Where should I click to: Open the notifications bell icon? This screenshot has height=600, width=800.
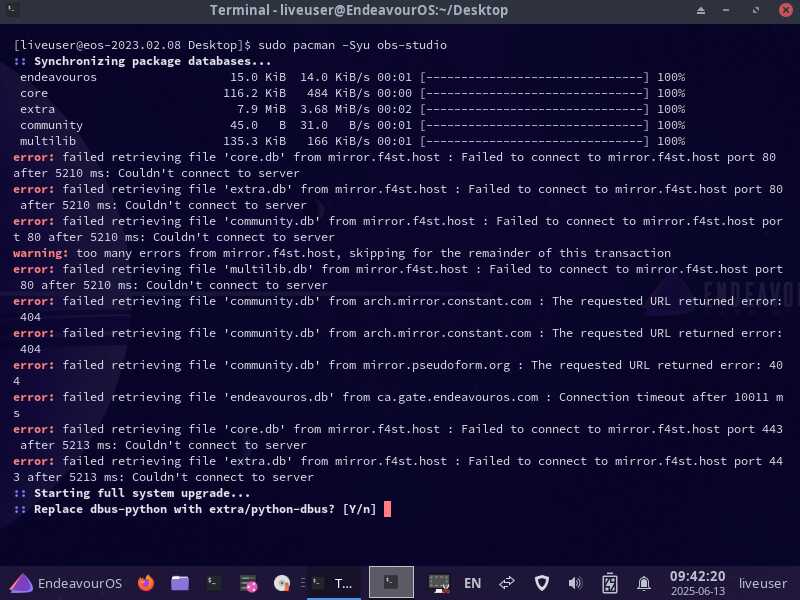click(x=644, y=583)
